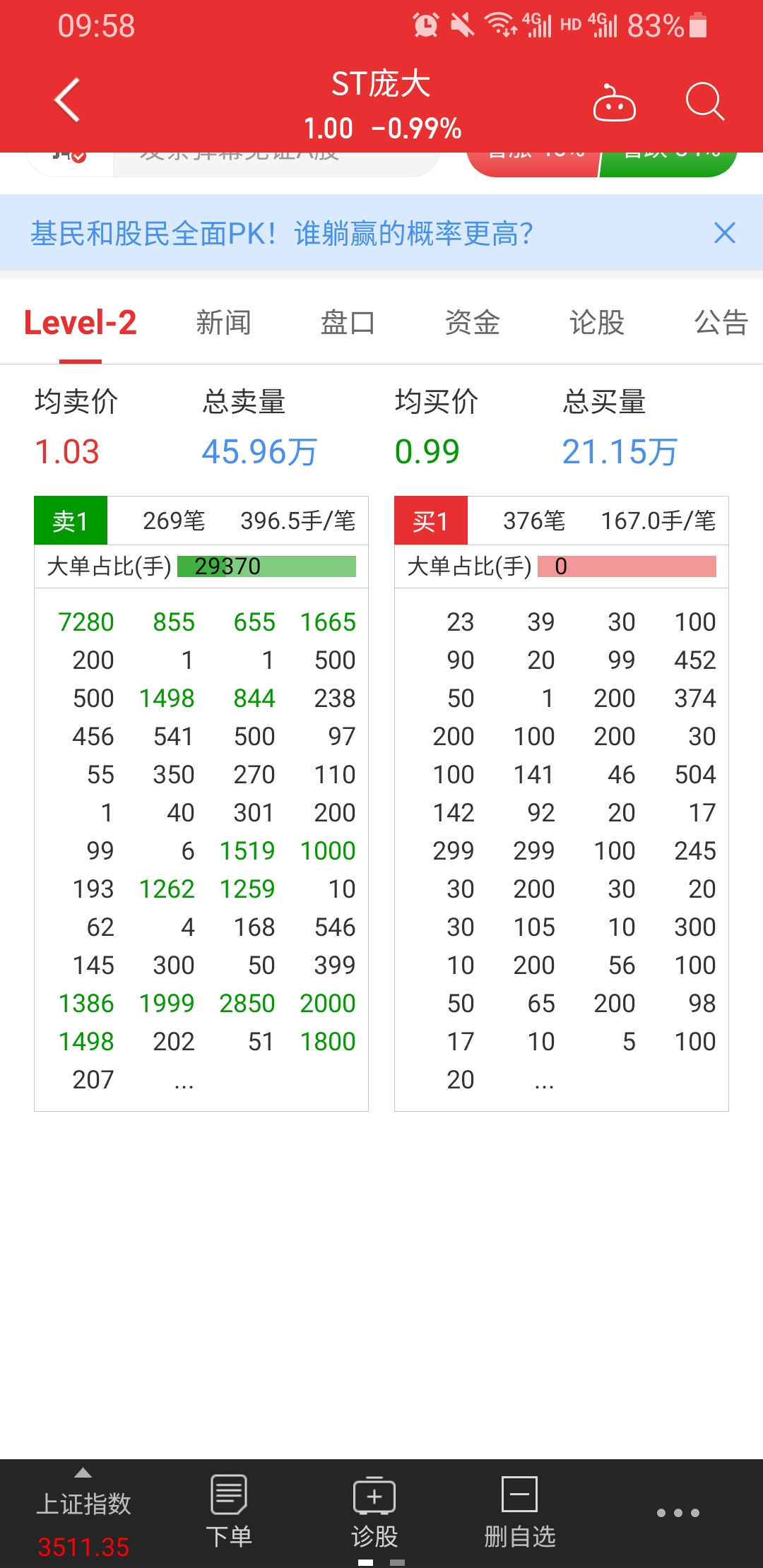The image size is (763, 1568).
Task: Tap the 总买量 value 21.15万
Action: [x=620, y=452]
